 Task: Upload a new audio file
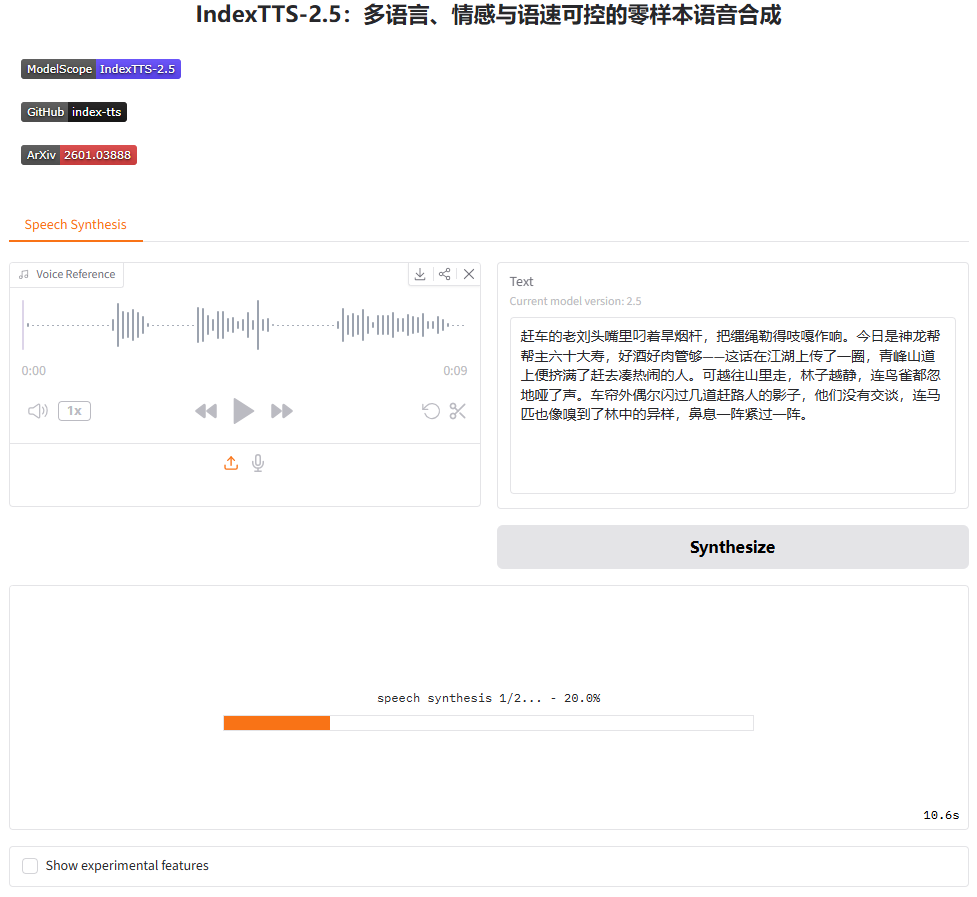point(231,463)
